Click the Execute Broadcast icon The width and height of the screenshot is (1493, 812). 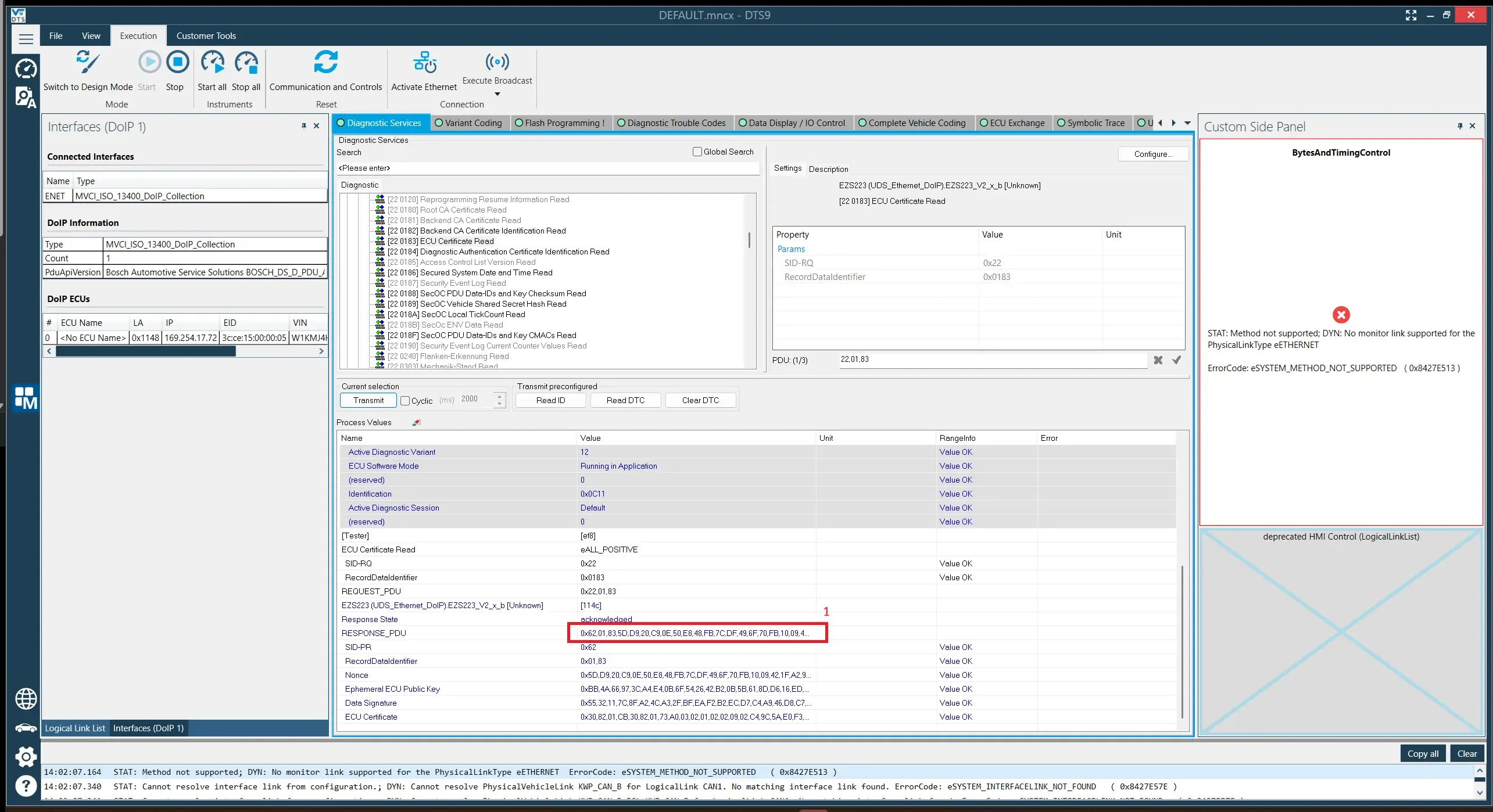click(497, 61)
